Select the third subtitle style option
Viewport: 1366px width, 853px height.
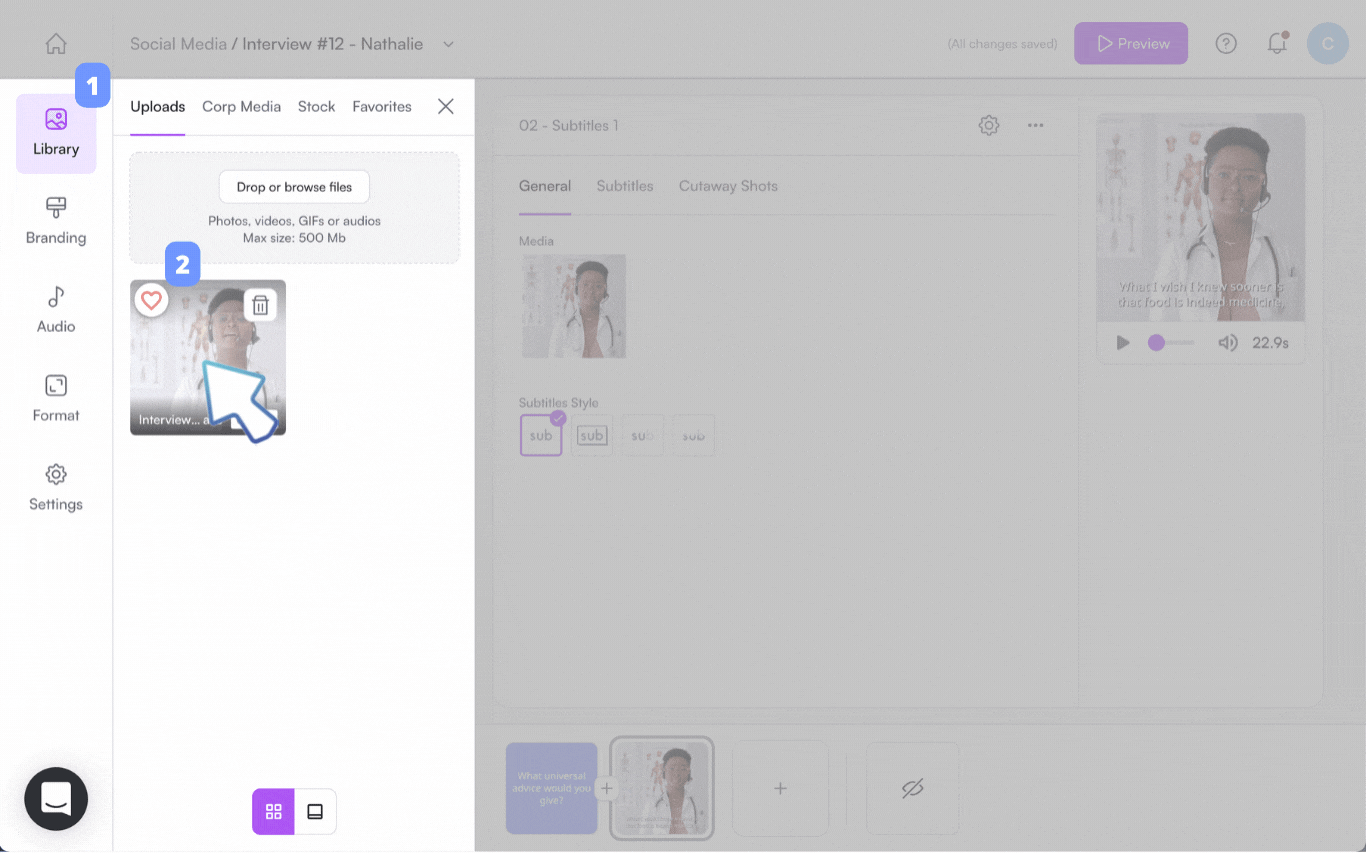pos(642,436)
